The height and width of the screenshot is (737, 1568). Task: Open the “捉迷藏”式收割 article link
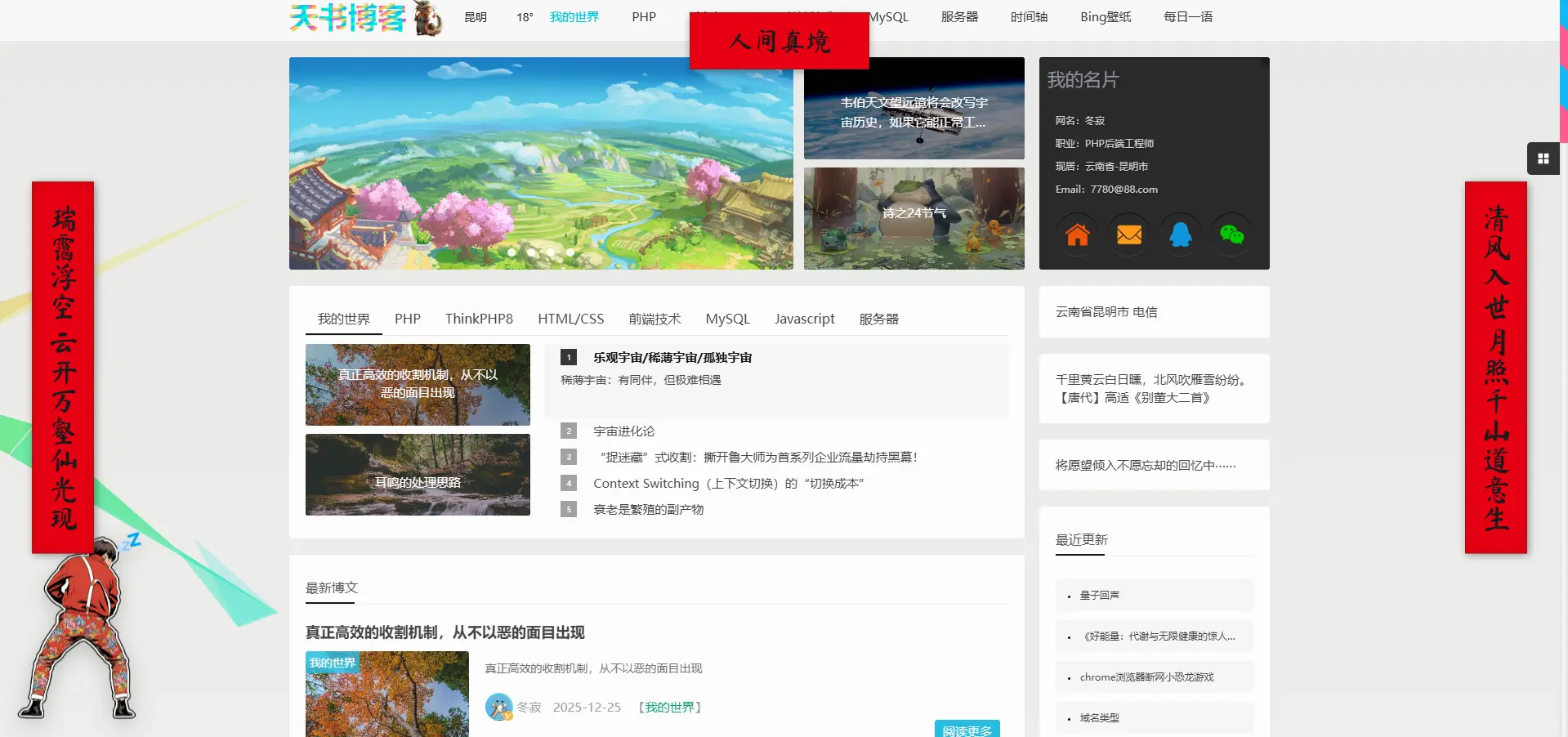point(758,457)
